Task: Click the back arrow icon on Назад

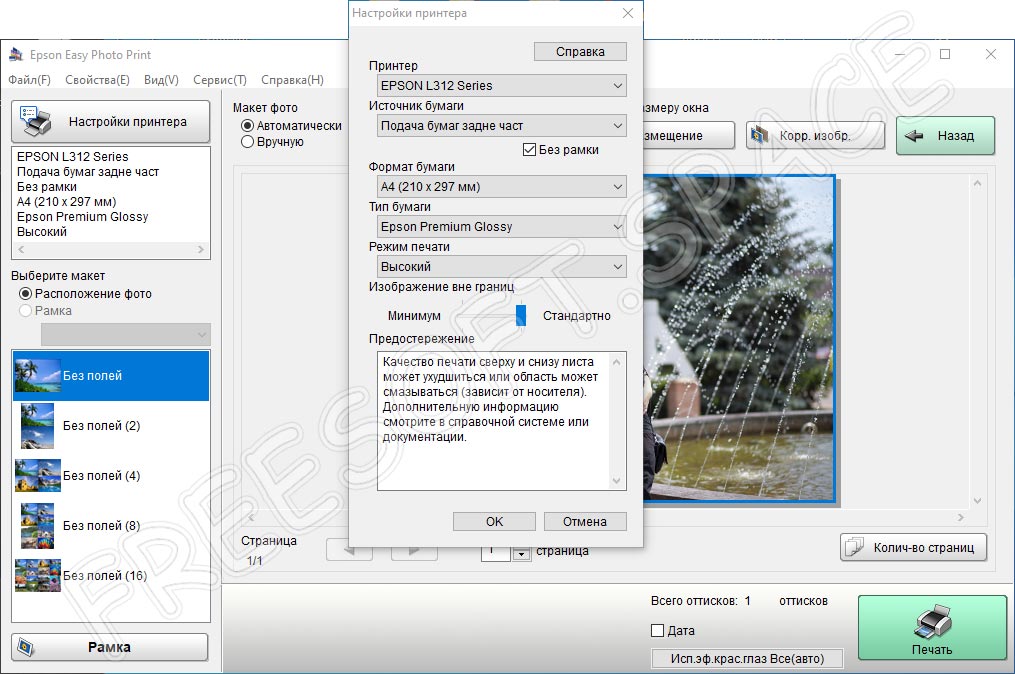Action: click(x=913, y=135)
